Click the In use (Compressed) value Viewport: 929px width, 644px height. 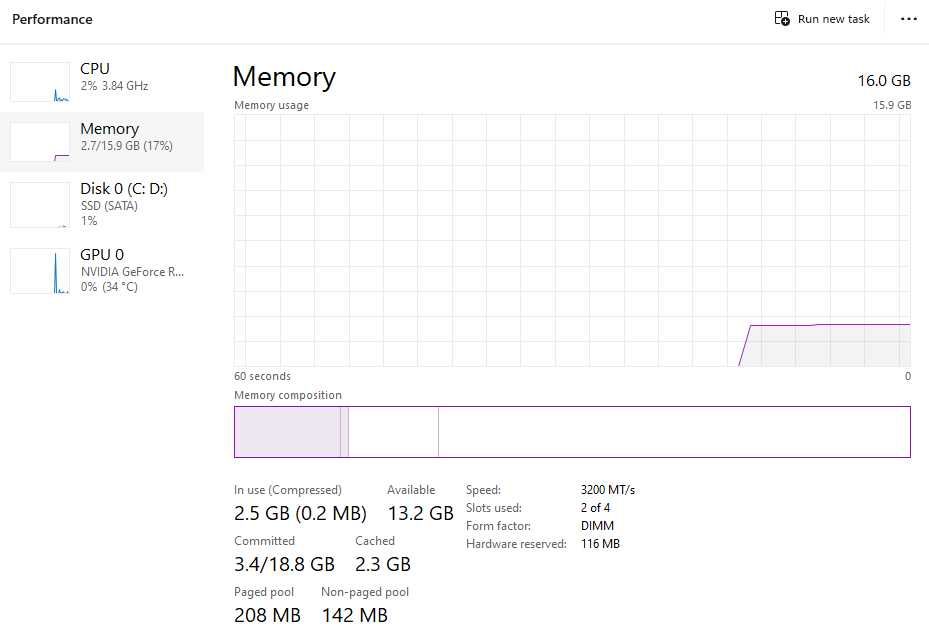pyautogui.click(x=300, y=513)
